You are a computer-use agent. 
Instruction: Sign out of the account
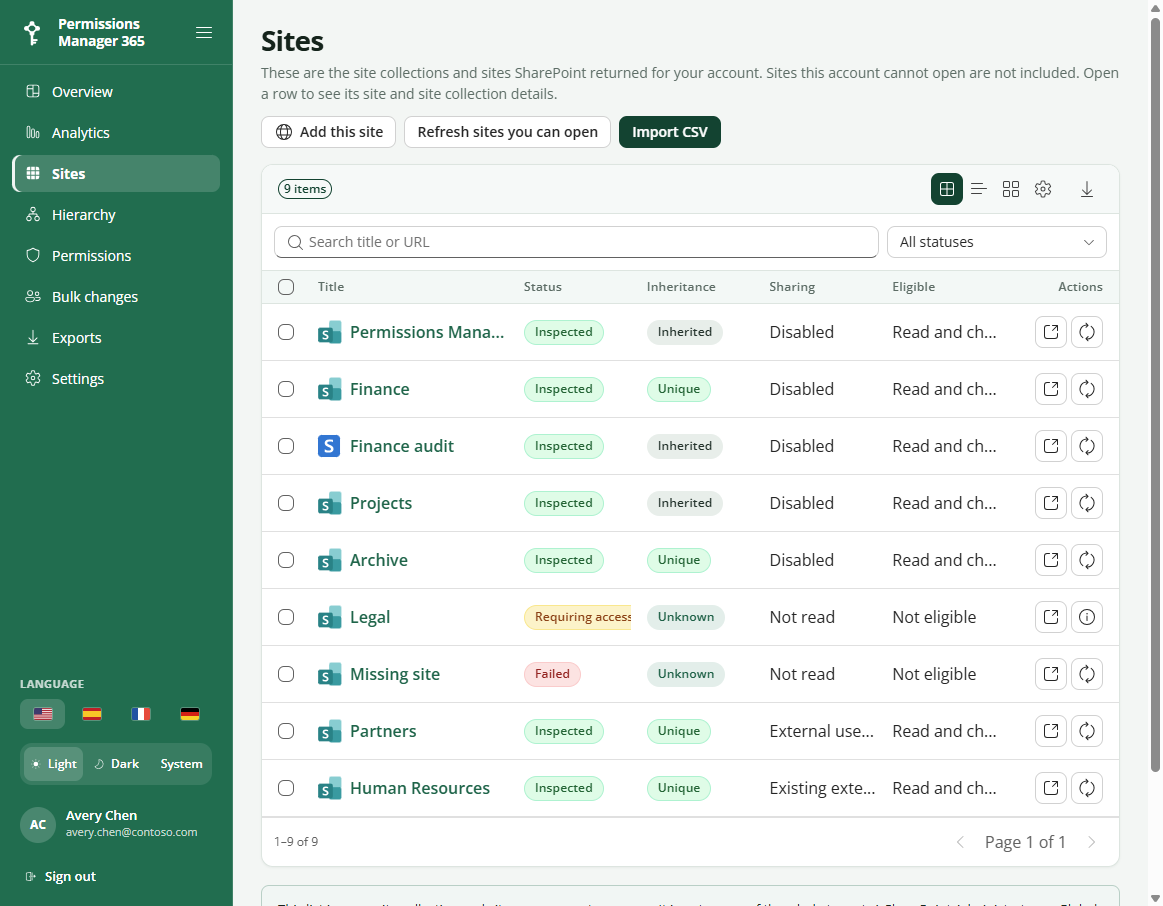pyautogui.click(x=61, y=876)
